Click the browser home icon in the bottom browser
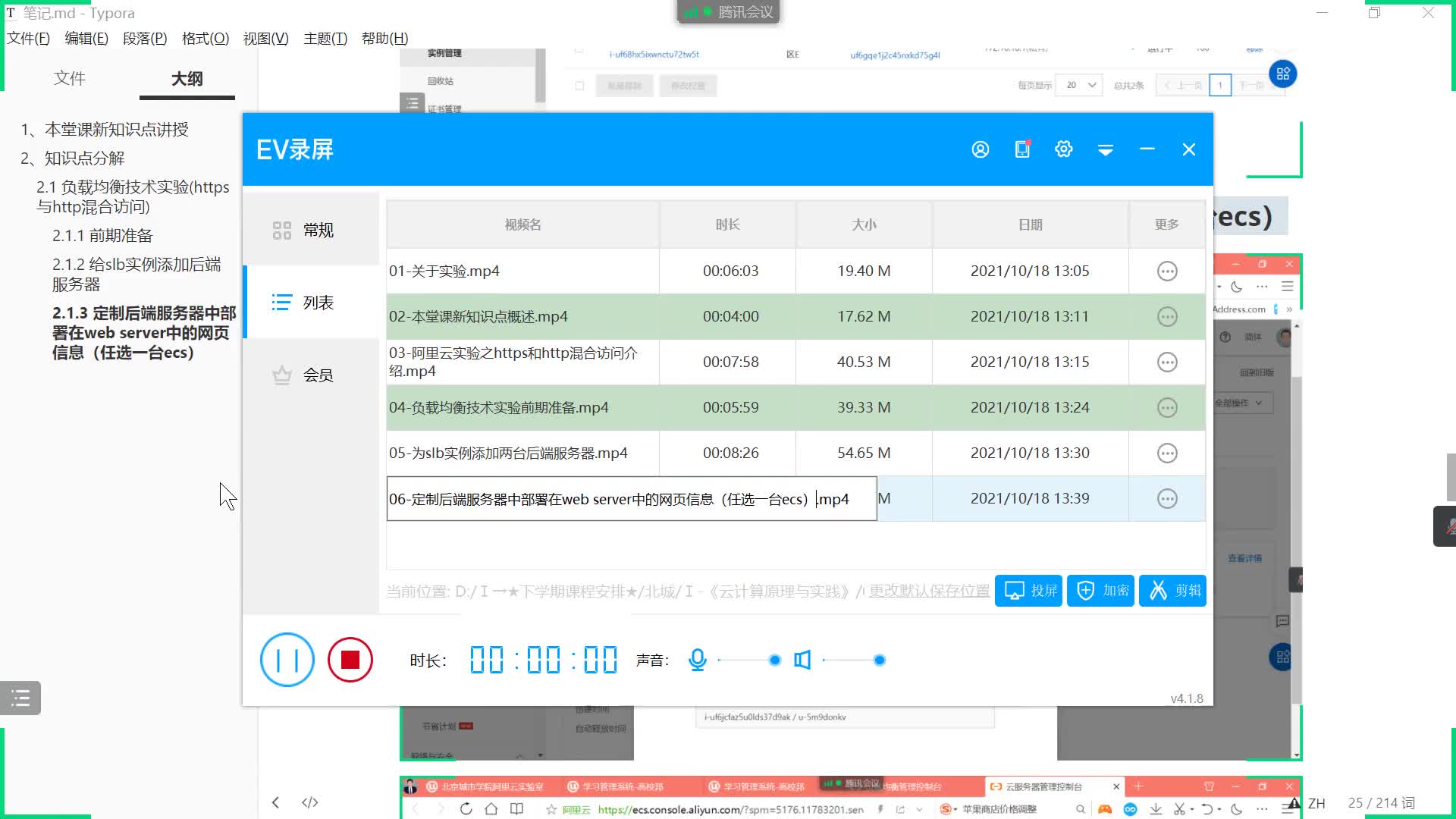The height and width of the screenshot is (819, 1456). (491, 809)
